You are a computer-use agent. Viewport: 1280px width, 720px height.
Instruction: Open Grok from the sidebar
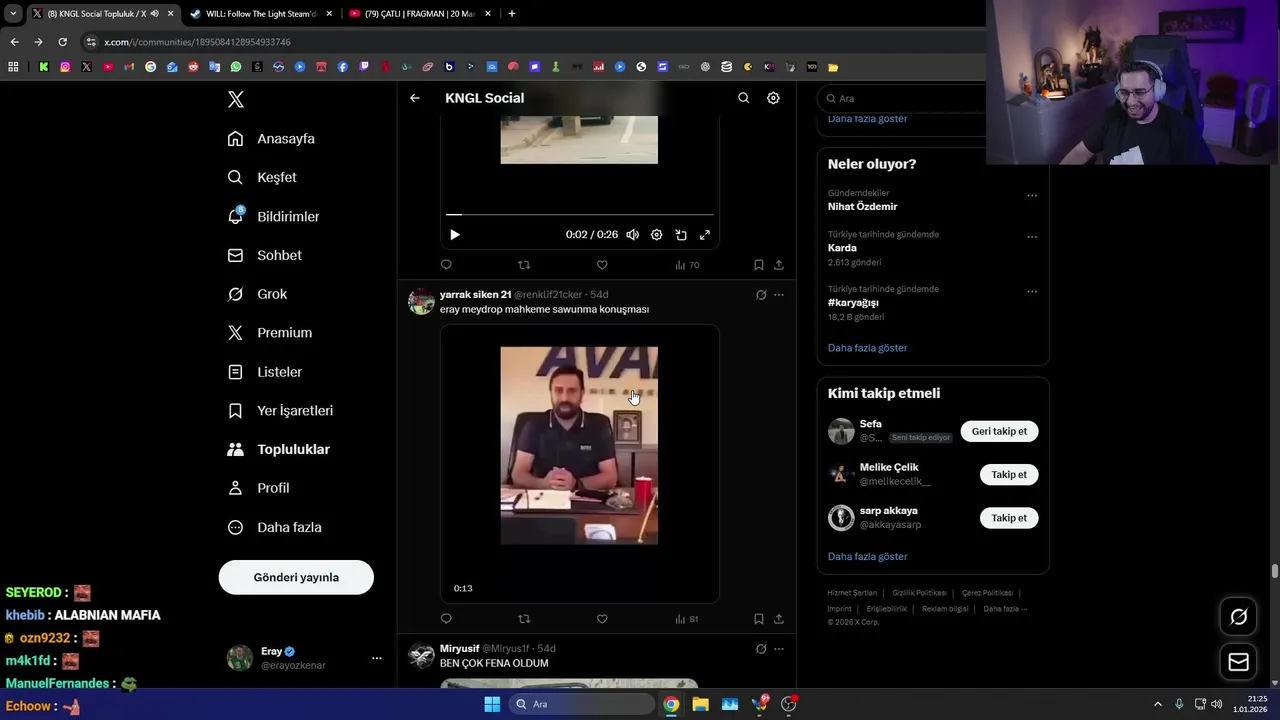point(258,294)
